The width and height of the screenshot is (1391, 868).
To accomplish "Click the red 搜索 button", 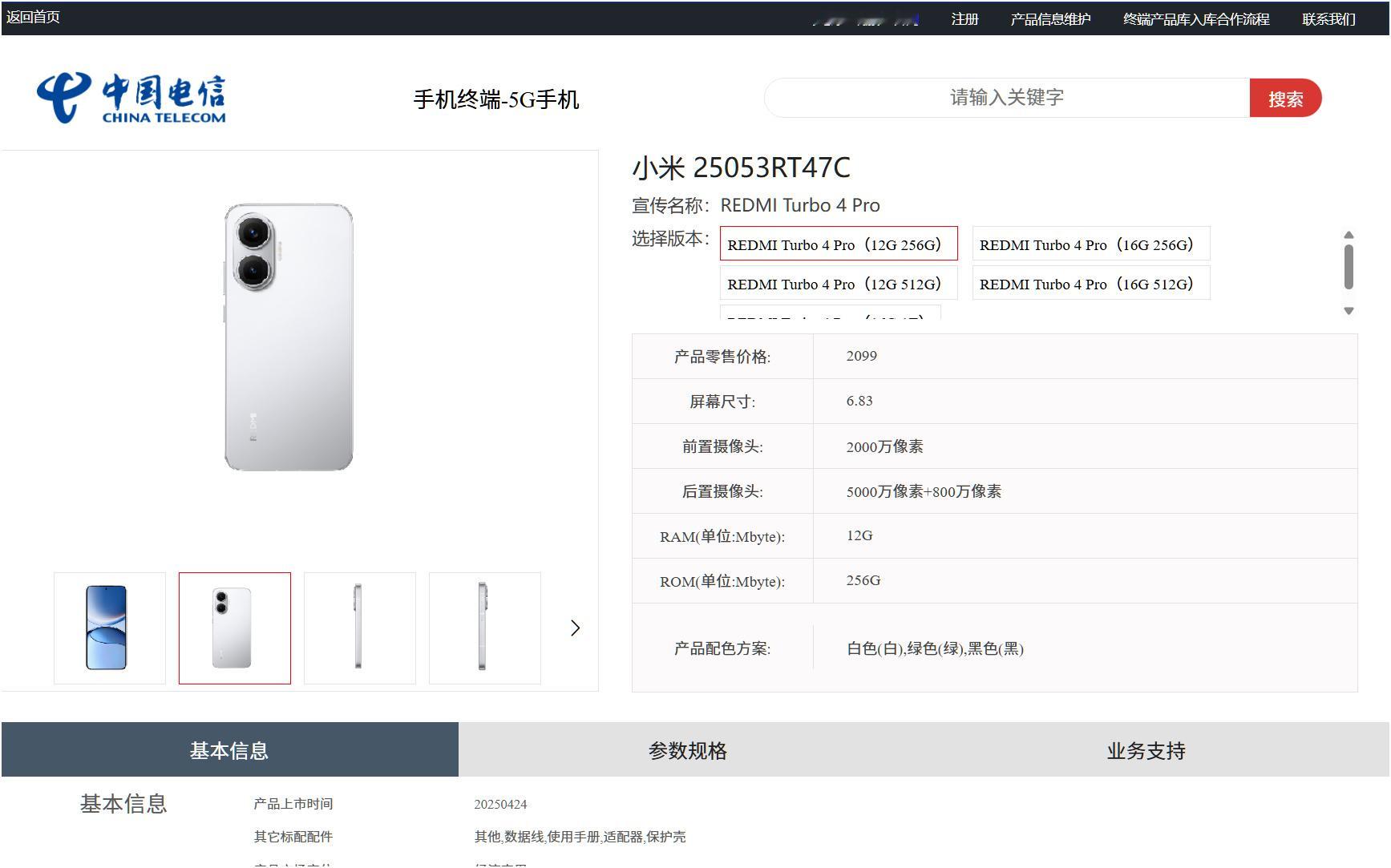I will tap(1285, 99).
